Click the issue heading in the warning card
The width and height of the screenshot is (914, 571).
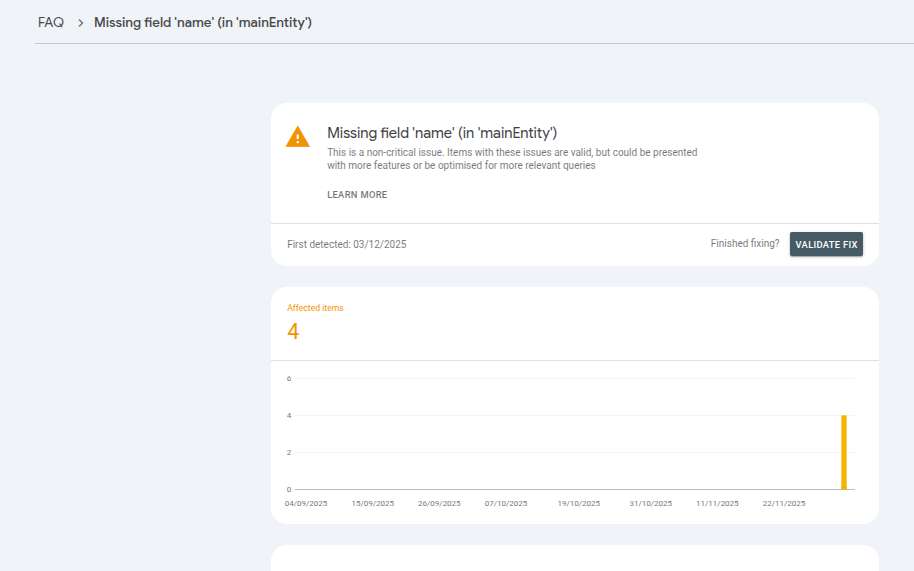click(x=442, y=133)
